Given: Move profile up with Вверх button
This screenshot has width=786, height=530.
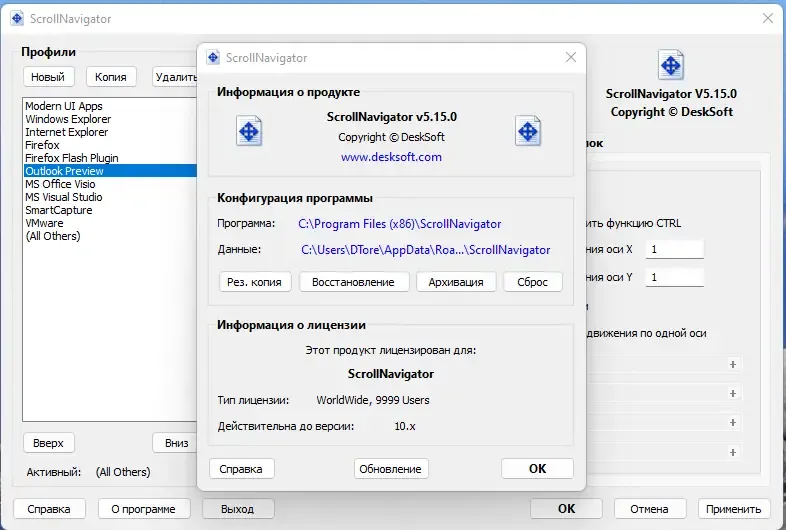Looking at the screenshot, I should tap(49, 443).
